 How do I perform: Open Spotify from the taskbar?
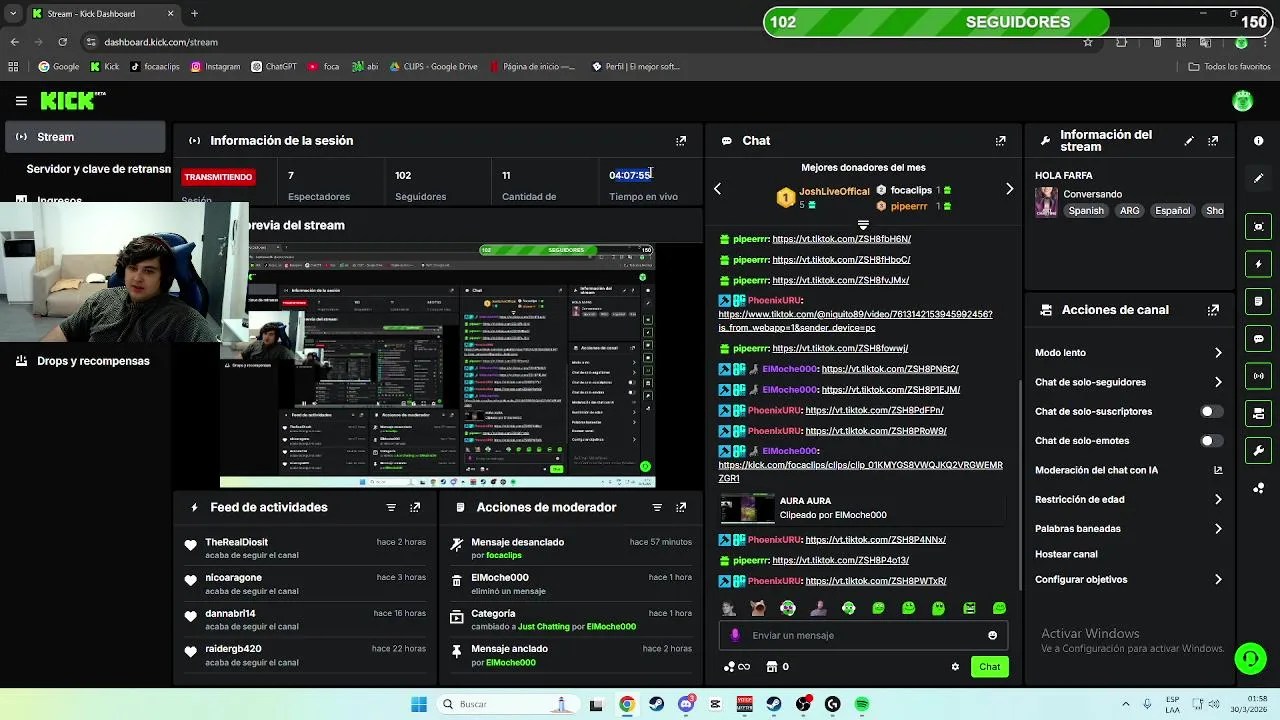click(862, 704)
